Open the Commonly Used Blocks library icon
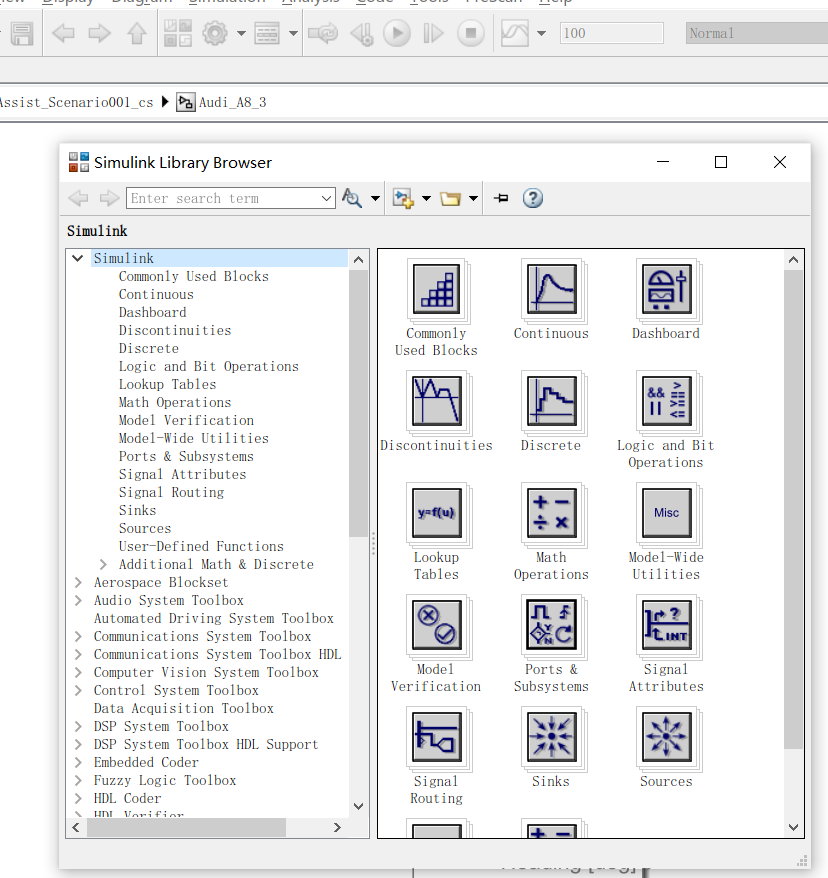The image size is (828, 878). coord(437,290)
